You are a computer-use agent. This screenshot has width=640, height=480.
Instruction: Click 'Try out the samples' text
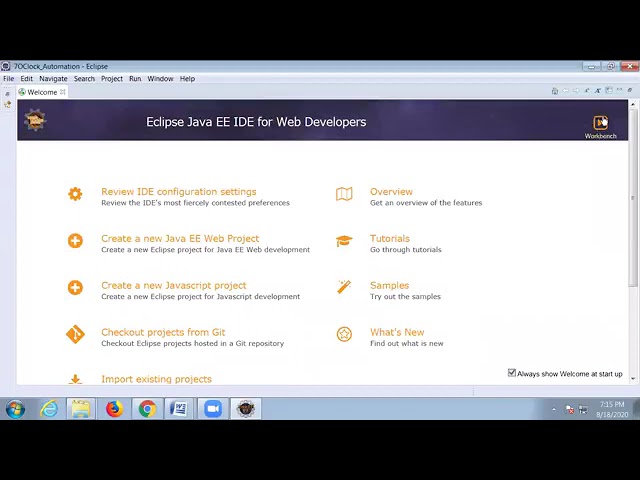click(405, 297)
